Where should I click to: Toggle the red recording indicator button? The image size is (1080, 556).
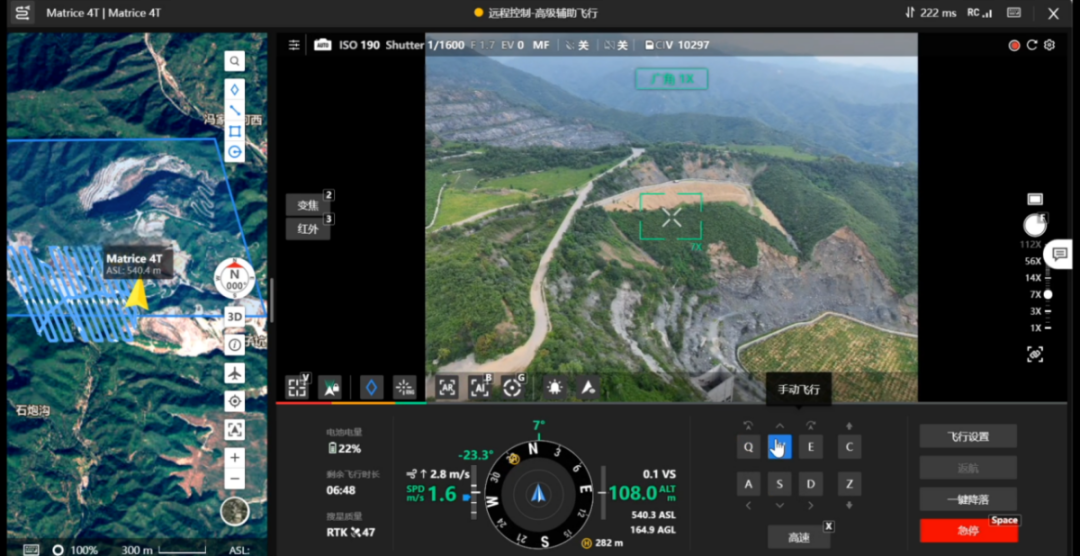1014,45
